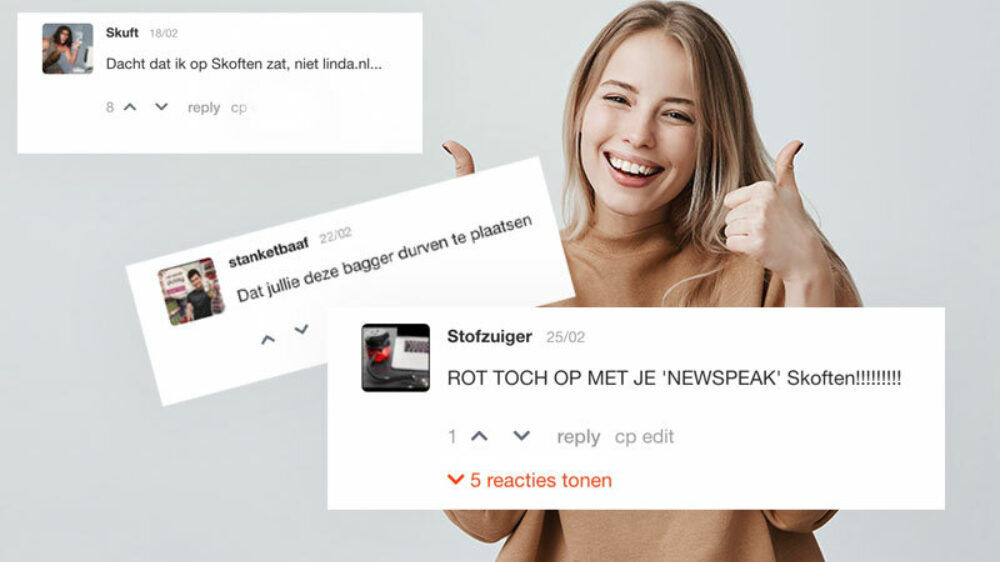Reply to Skuft's comment
This screenshot has width=1000, height=562.
(x=203, y=108)
